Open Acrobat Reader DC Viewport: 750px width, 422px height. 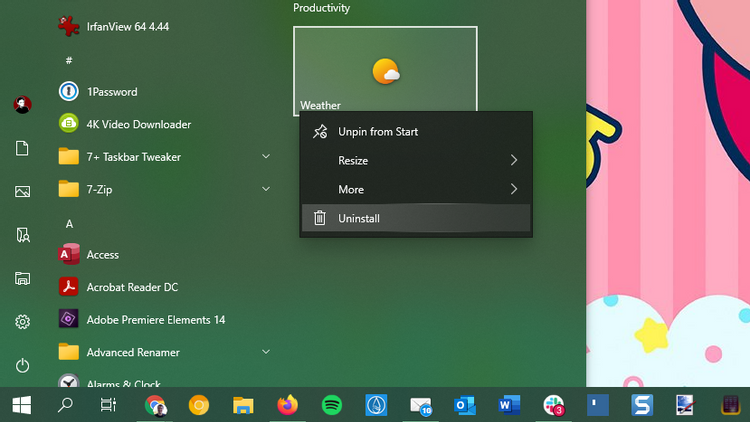pos(131,287)
